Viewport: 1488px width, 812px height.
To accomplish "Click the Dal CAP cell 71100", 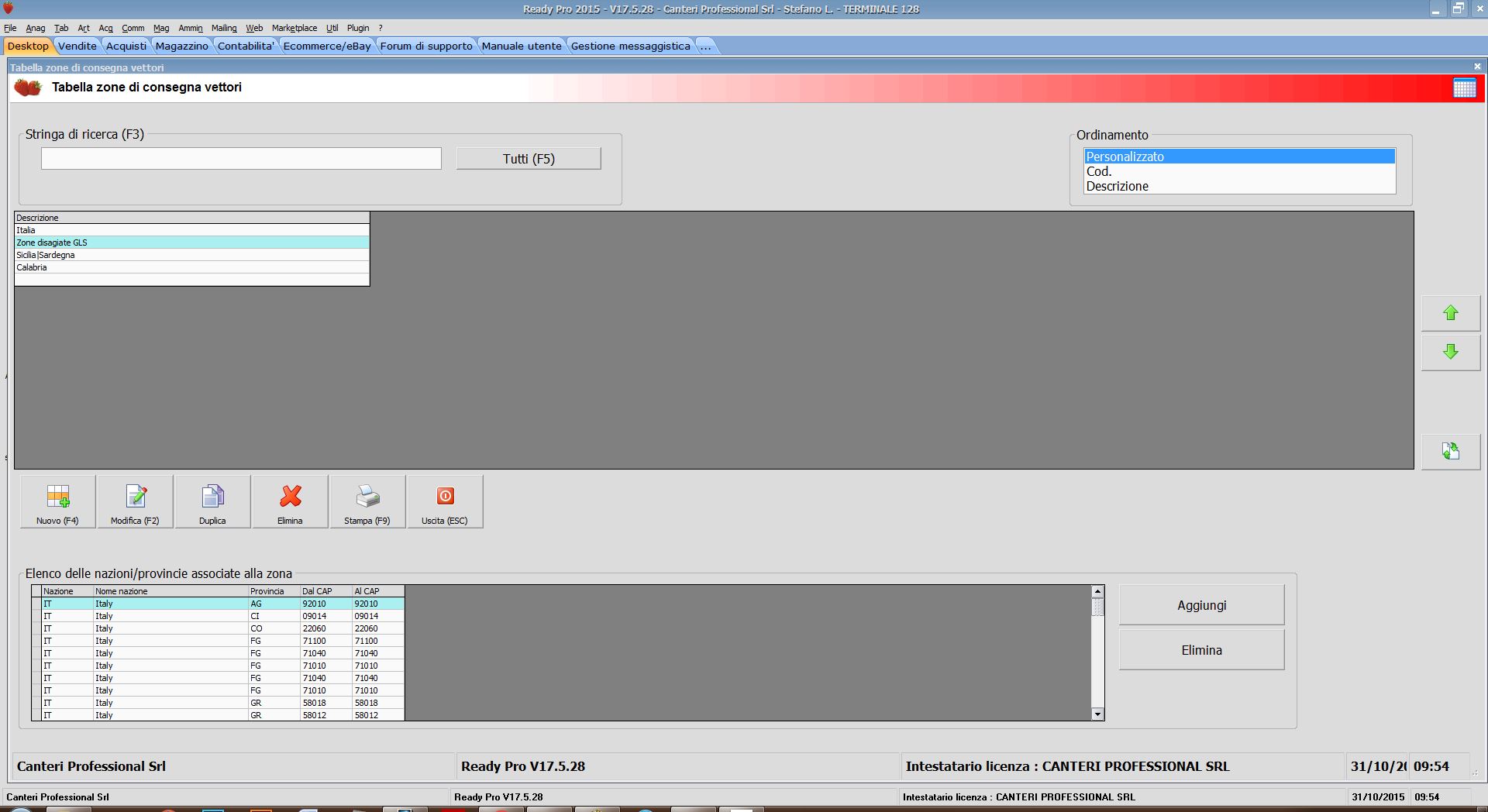I will (x=326, y=641).
